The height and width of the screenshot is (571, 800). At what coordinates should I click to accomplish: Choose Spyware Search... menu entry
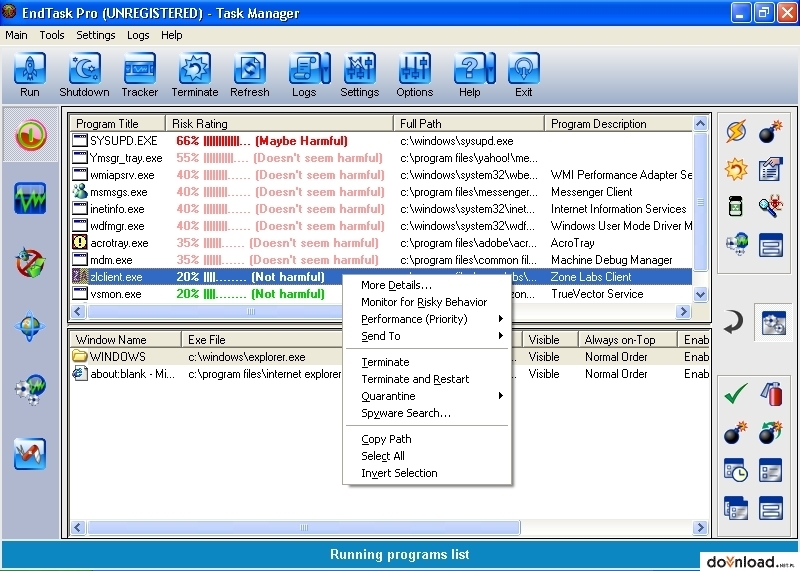point(428,413)
